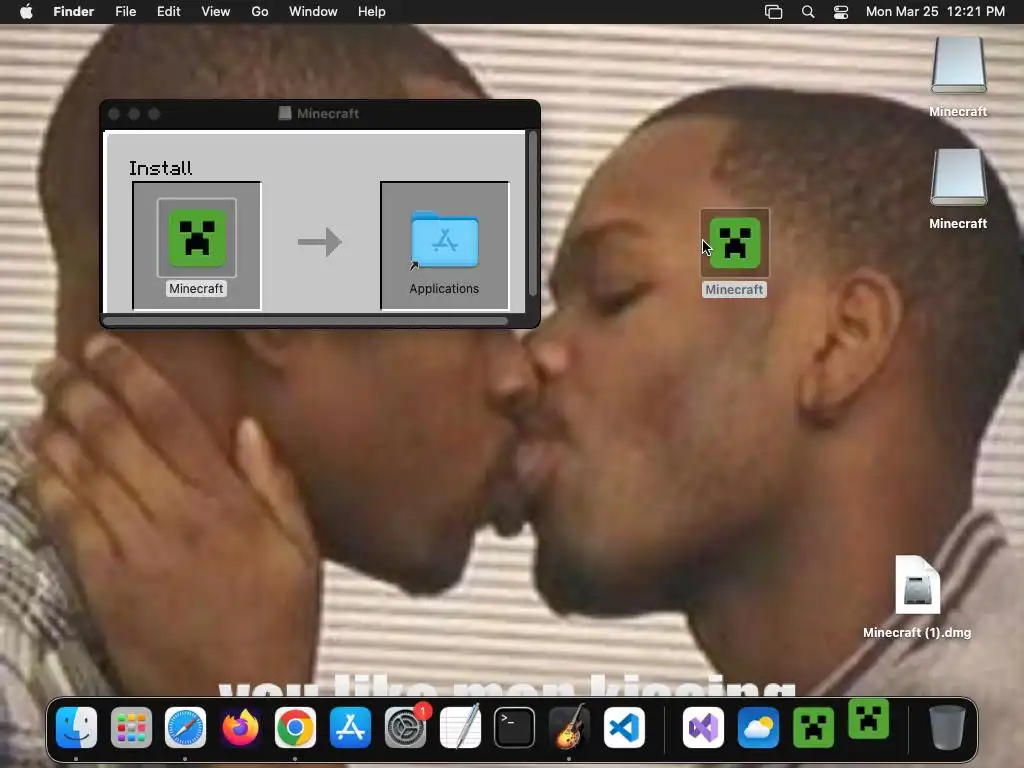Open Control Center in menu bar
Screen dimensions: 1024x768
[x=841, y=12]
